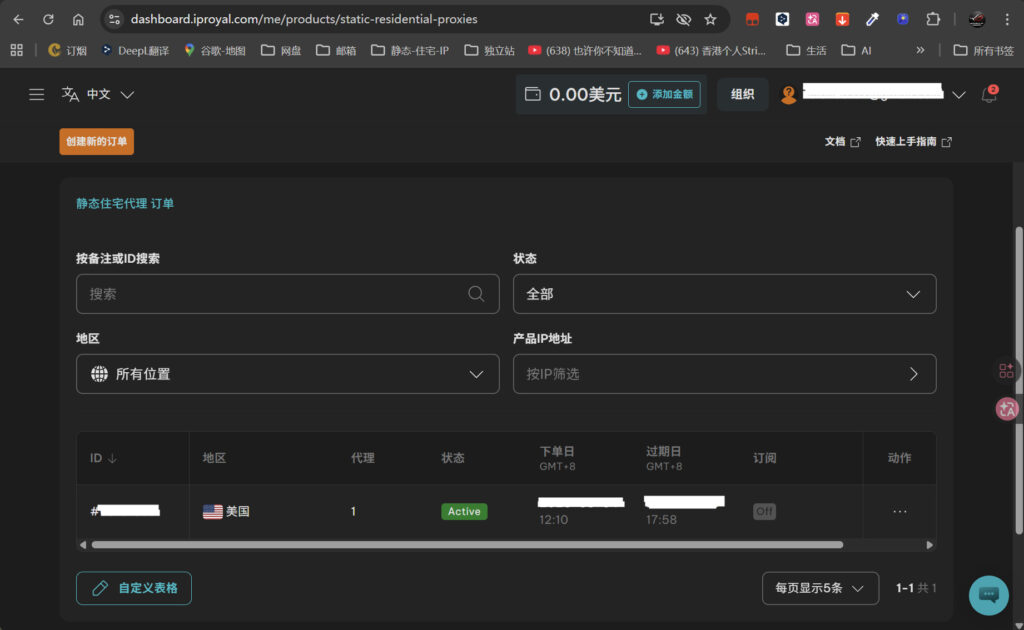Click the wallet balance icon

[x=533, y=95]
